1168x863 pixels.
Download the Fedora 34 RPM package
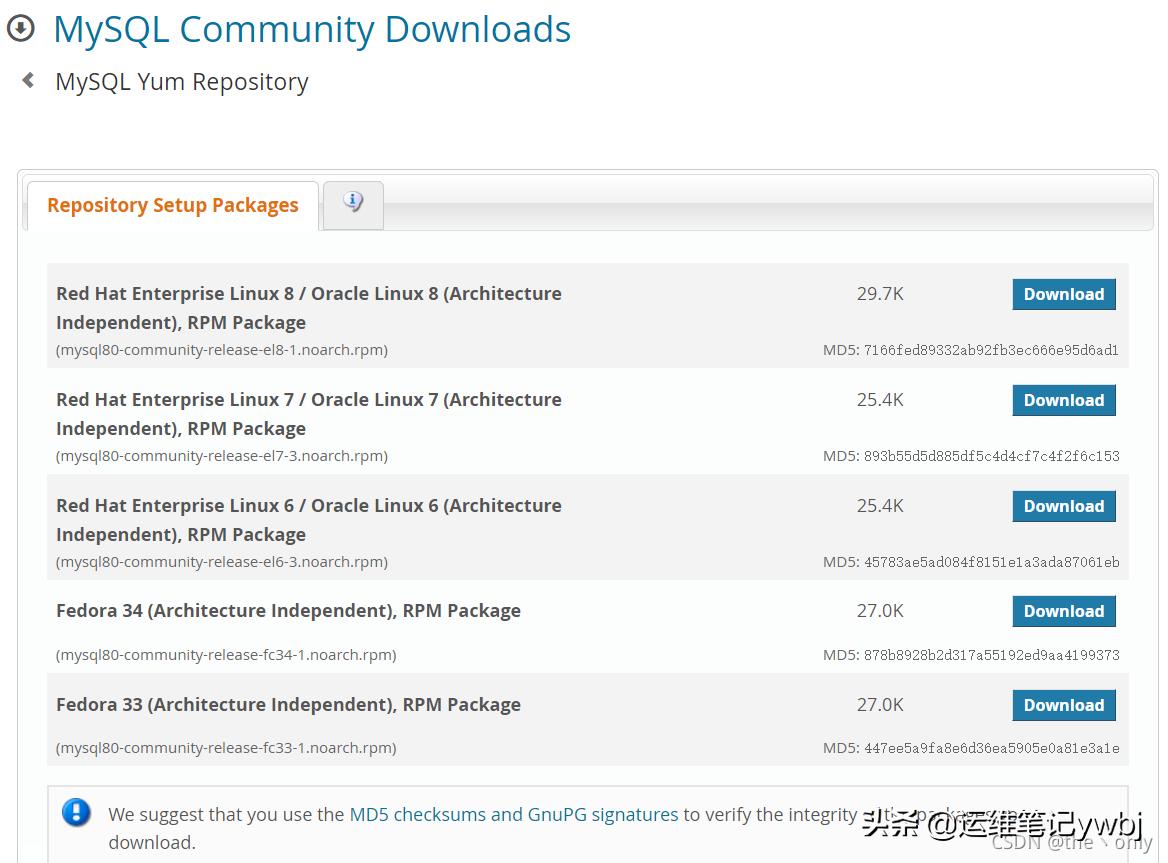1063,611
